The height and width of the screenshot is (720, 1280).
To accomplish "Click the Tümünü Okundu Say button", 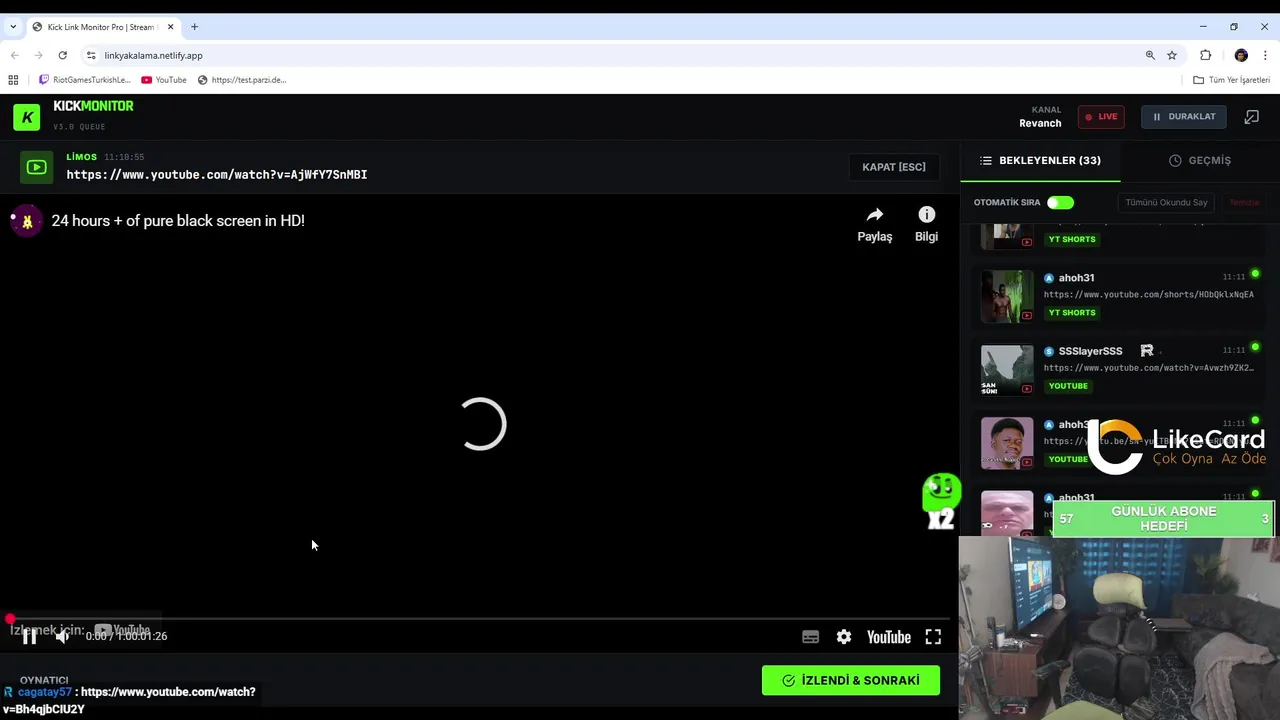I will pyautogui.click(x=1166, y=203).
